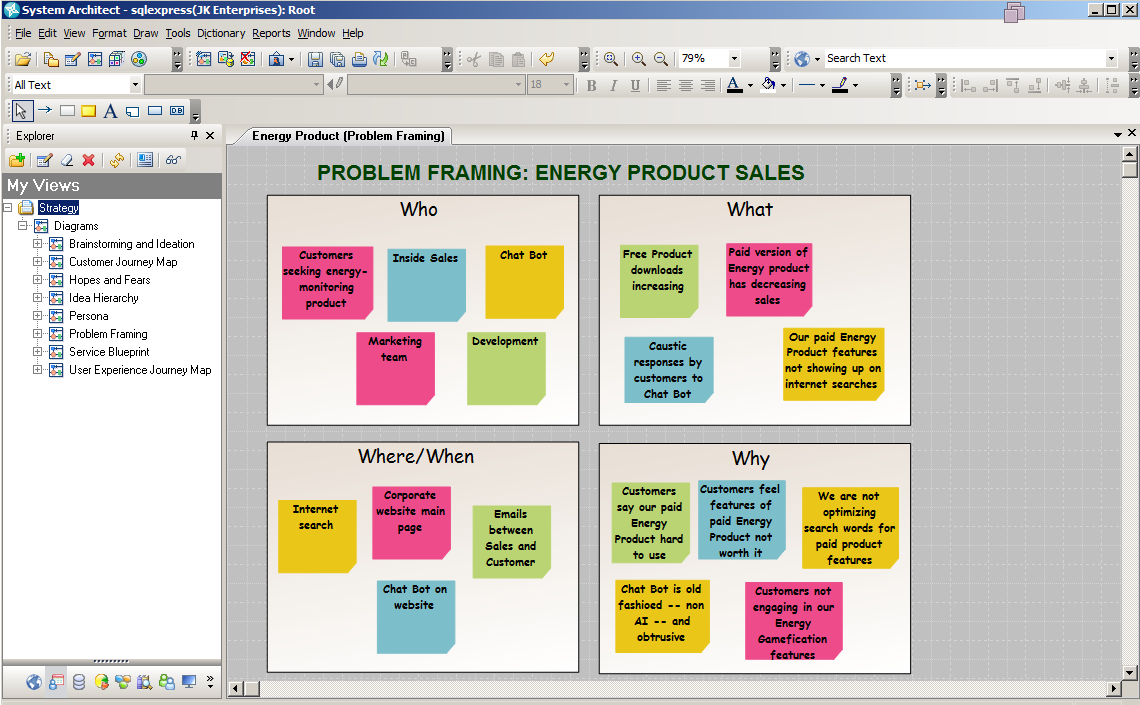The image size is (1140, 705).
Task: Select the pointer arrow tool
Action: coord(21,111)
